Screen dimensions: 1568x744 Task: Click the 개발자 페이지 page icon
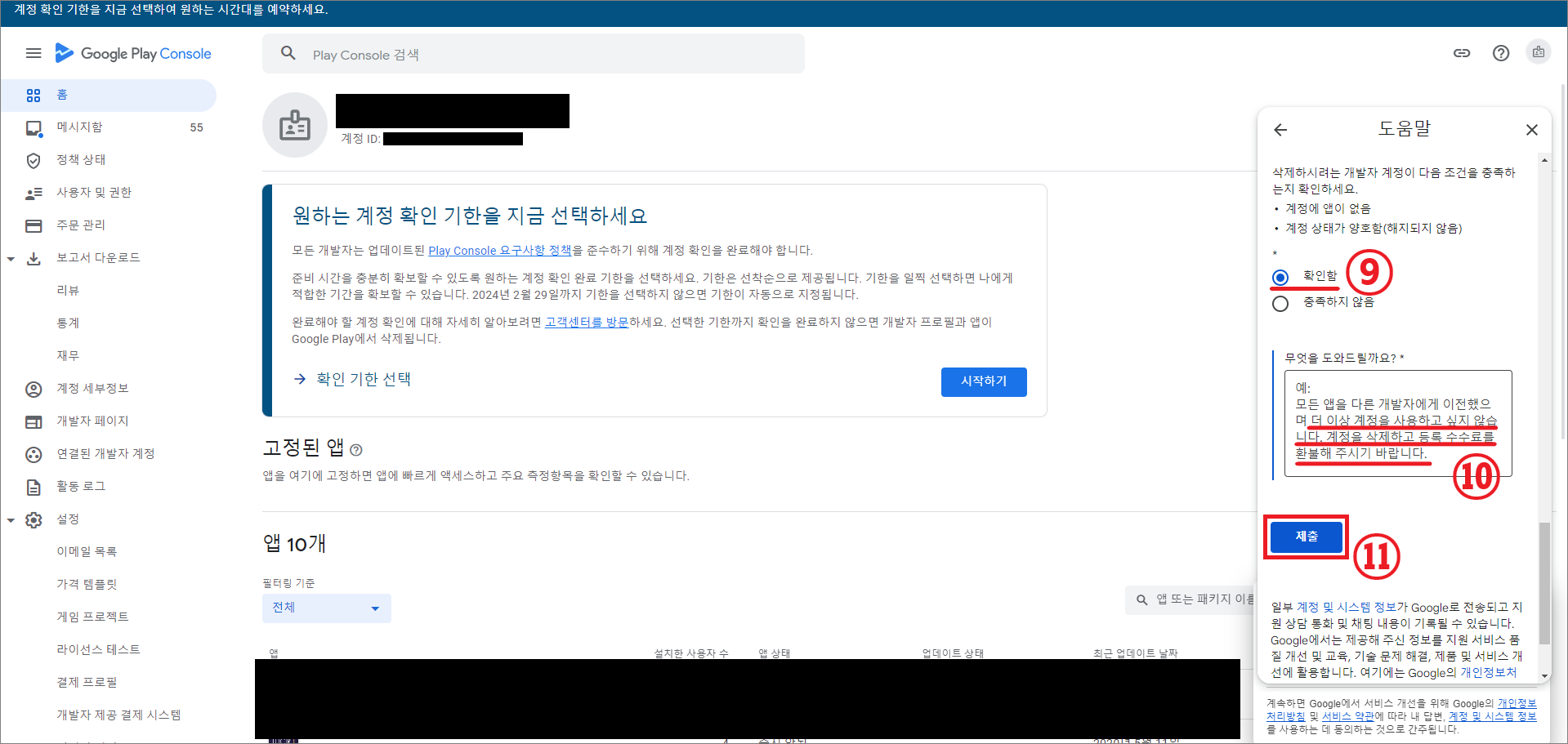click(x=34, y=421)
